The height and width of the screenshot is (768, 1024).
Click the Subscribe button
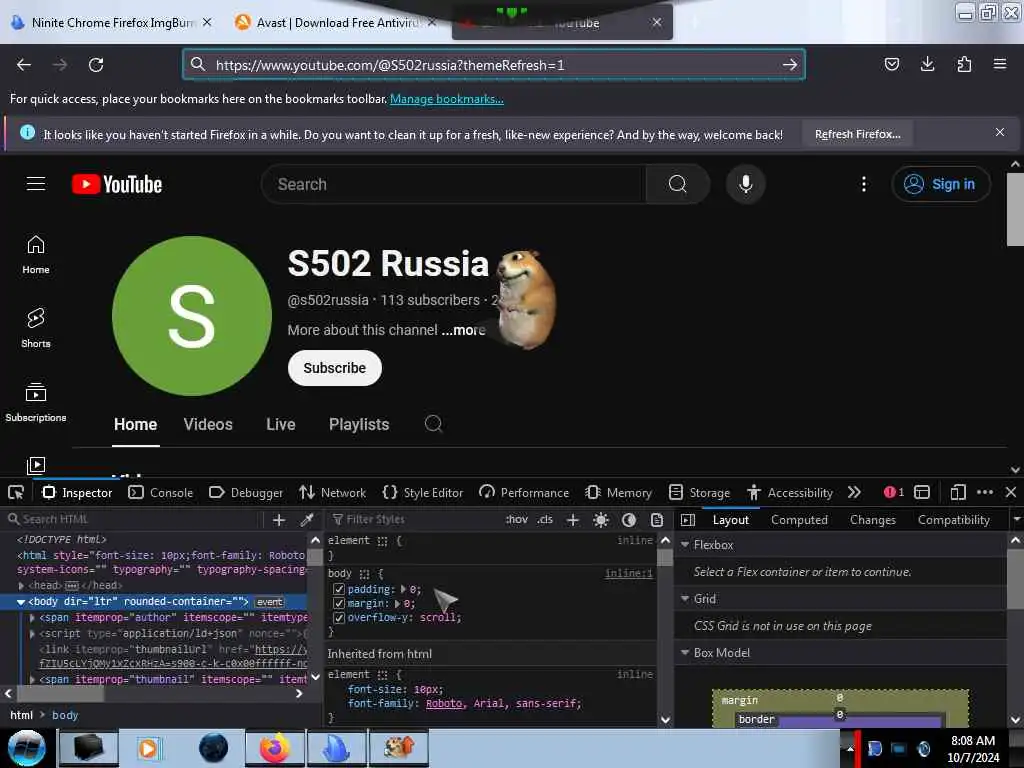(x=334, y=368)
